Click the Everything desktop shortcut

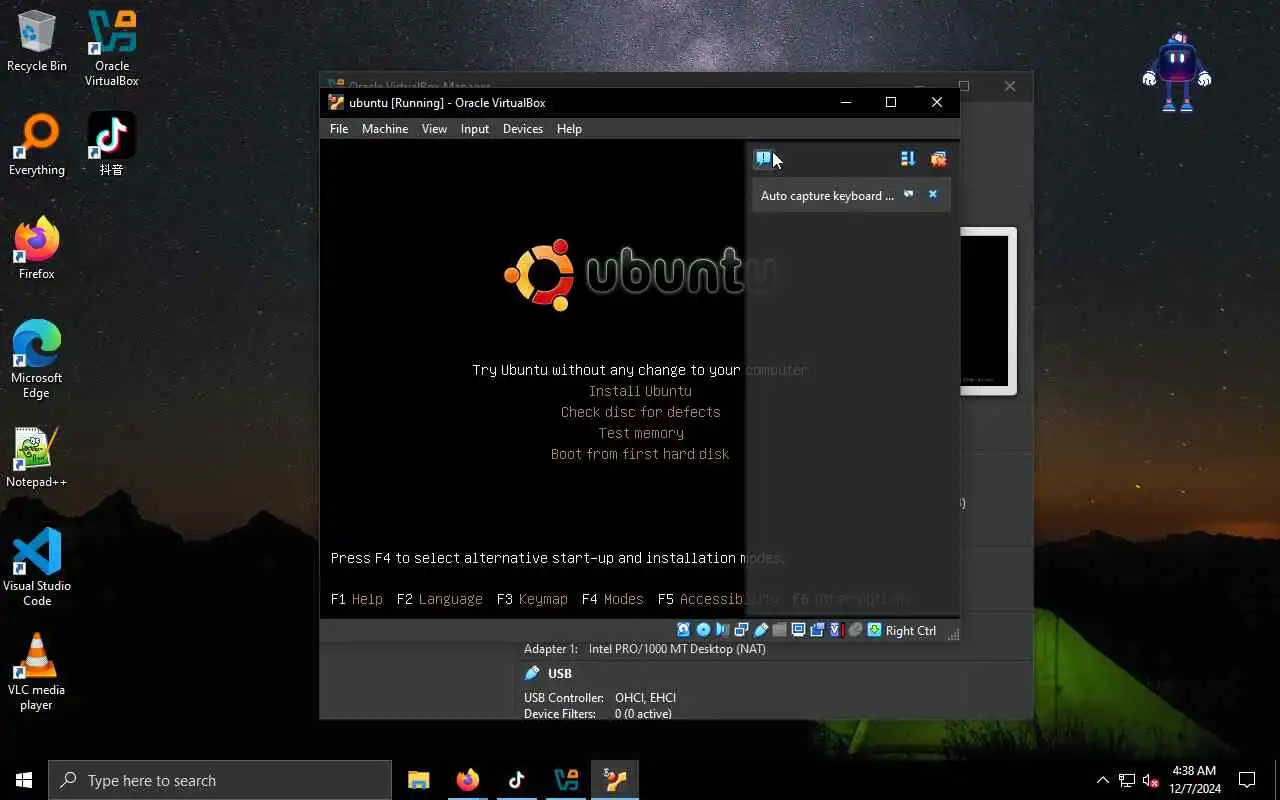pos(37,145)
